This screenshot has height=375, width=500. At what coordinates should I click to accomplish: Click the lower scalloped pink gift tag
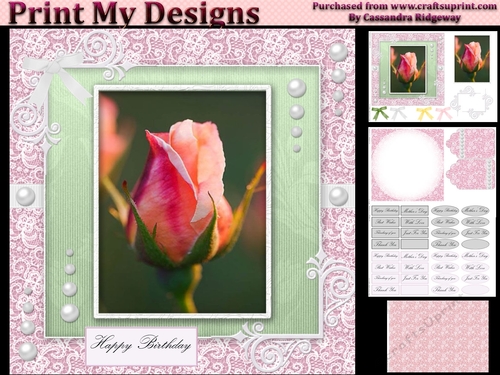(x=470, y=174)
